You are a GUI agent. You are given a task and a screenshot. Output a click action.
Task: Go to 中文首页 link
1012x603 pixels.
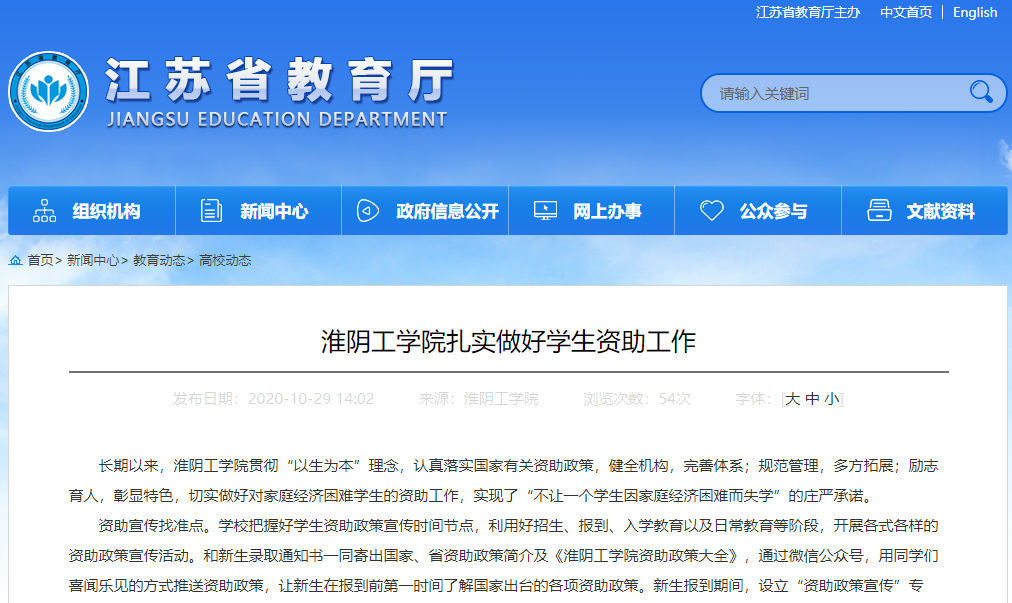pyautogui.click(x=906, y=12)
